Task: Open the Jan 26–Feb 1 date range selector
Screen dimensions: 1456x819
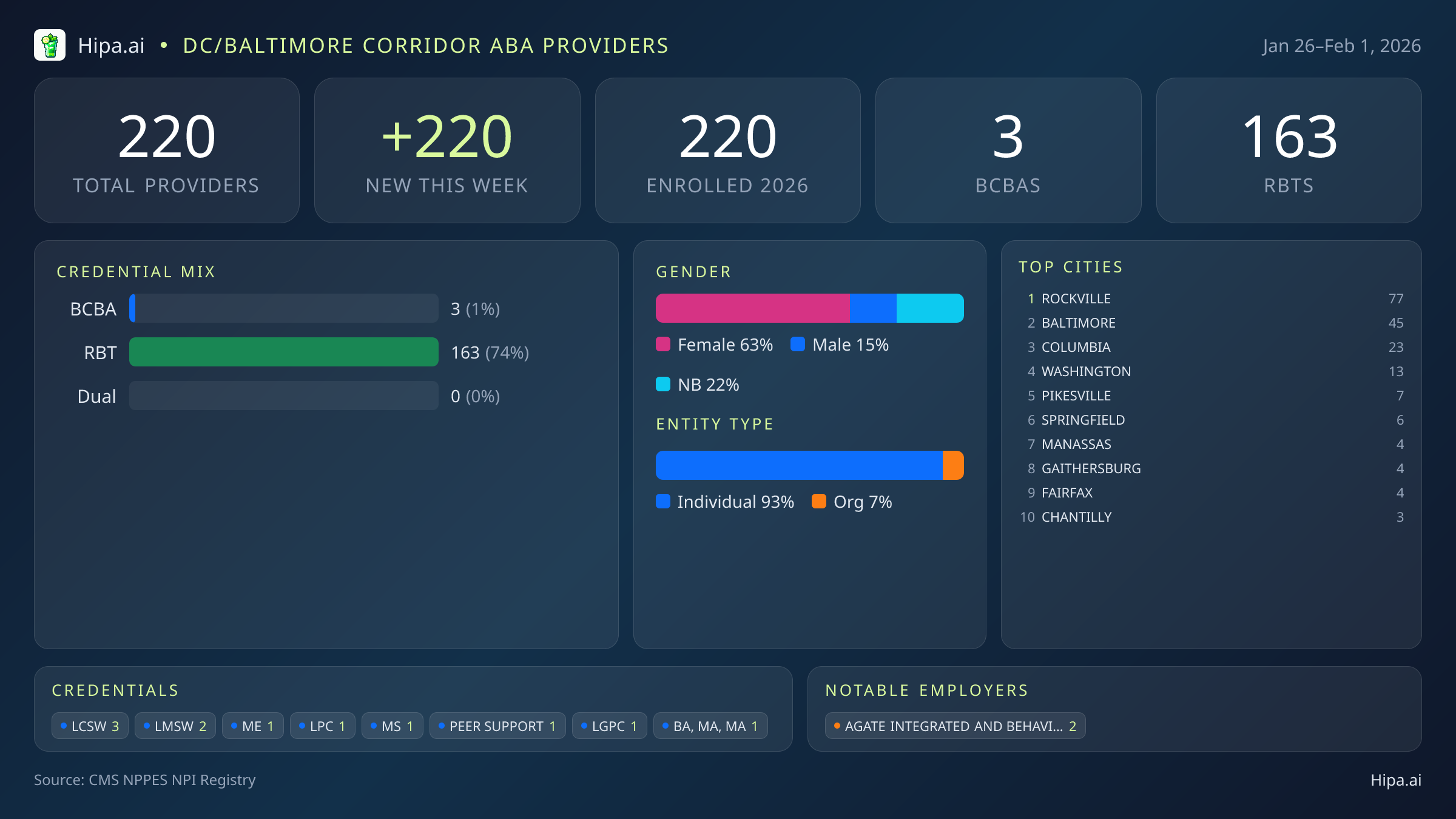Action: pos(1341,45)
